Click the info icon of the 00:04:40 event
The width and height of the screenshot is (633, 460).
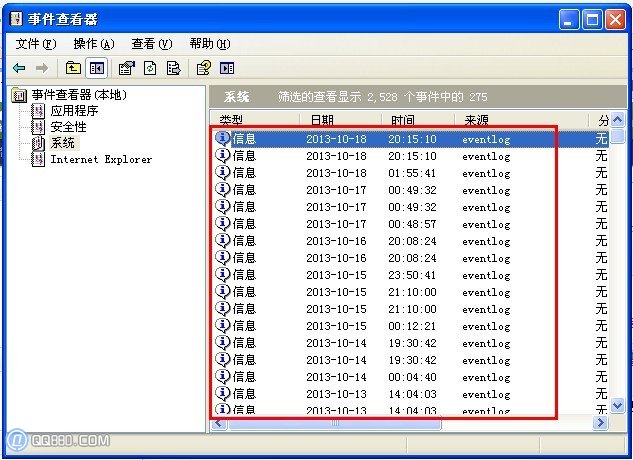coord(222,376)
